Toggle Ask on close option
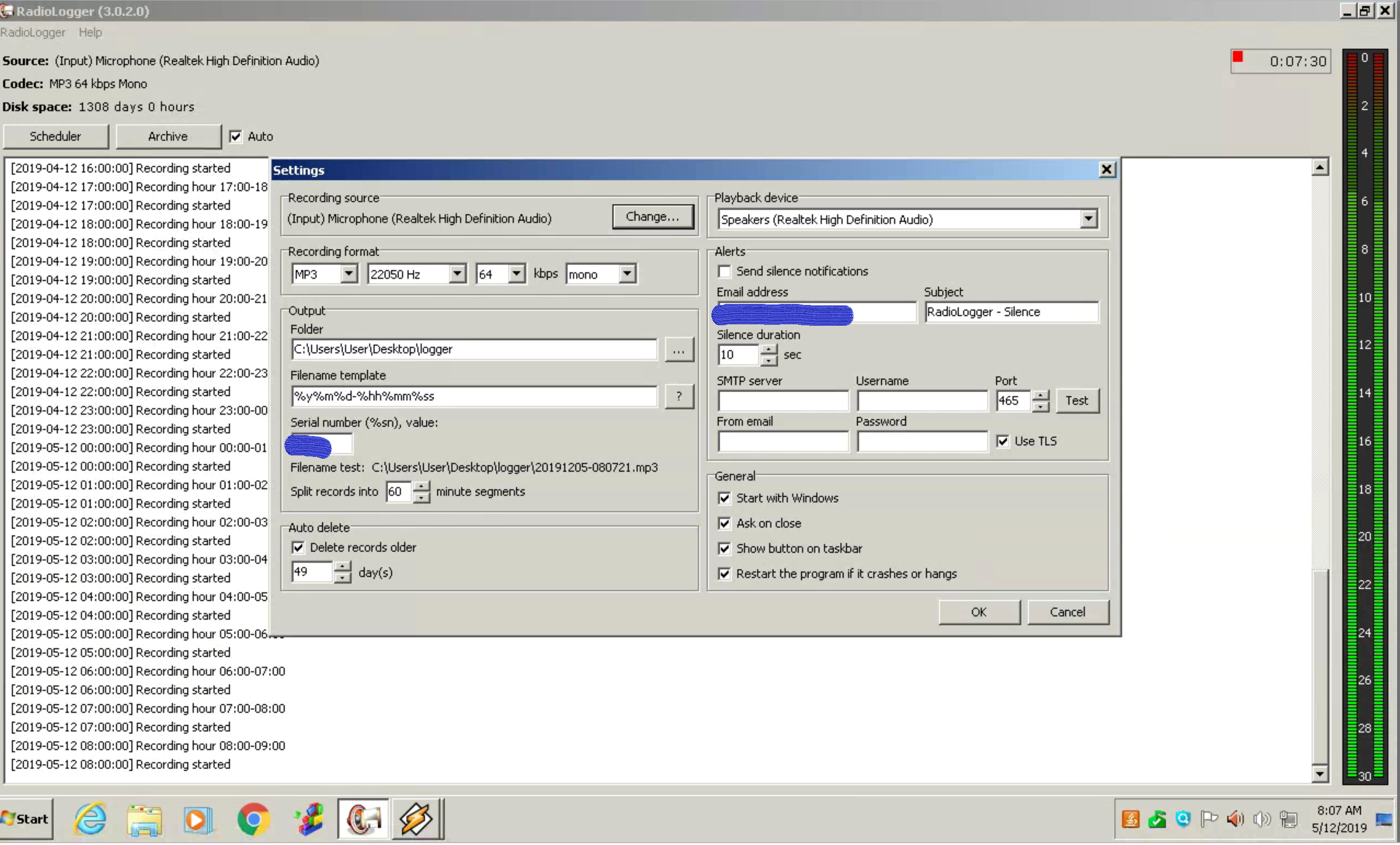 [x=724, y=524]
